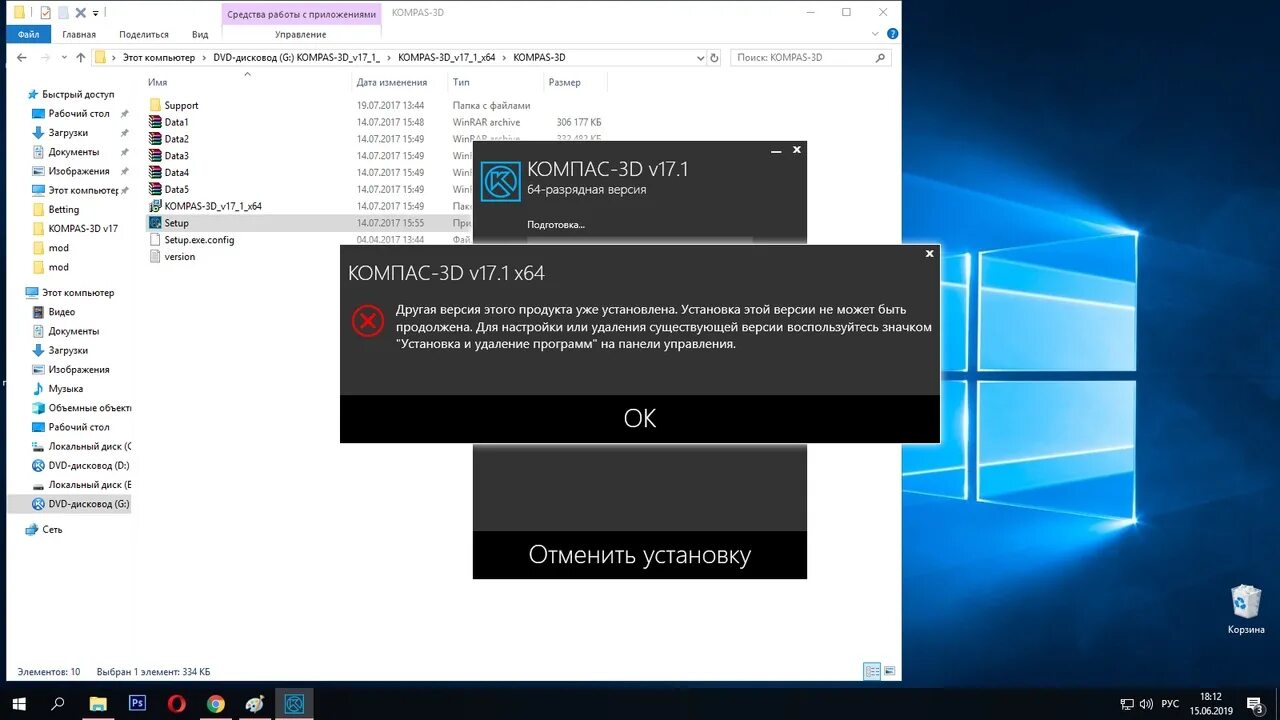Select the Support folder

[x=181, y=105]
